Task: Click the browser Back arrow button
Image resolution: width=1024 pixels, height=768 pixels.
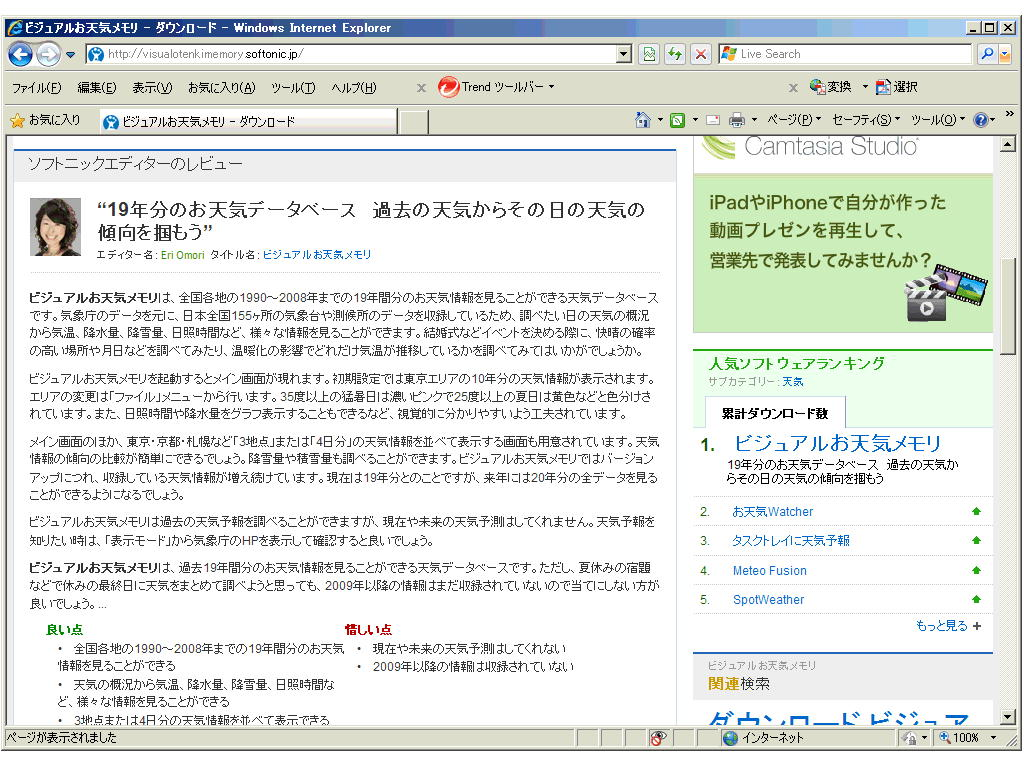Action: coord(20,54)
